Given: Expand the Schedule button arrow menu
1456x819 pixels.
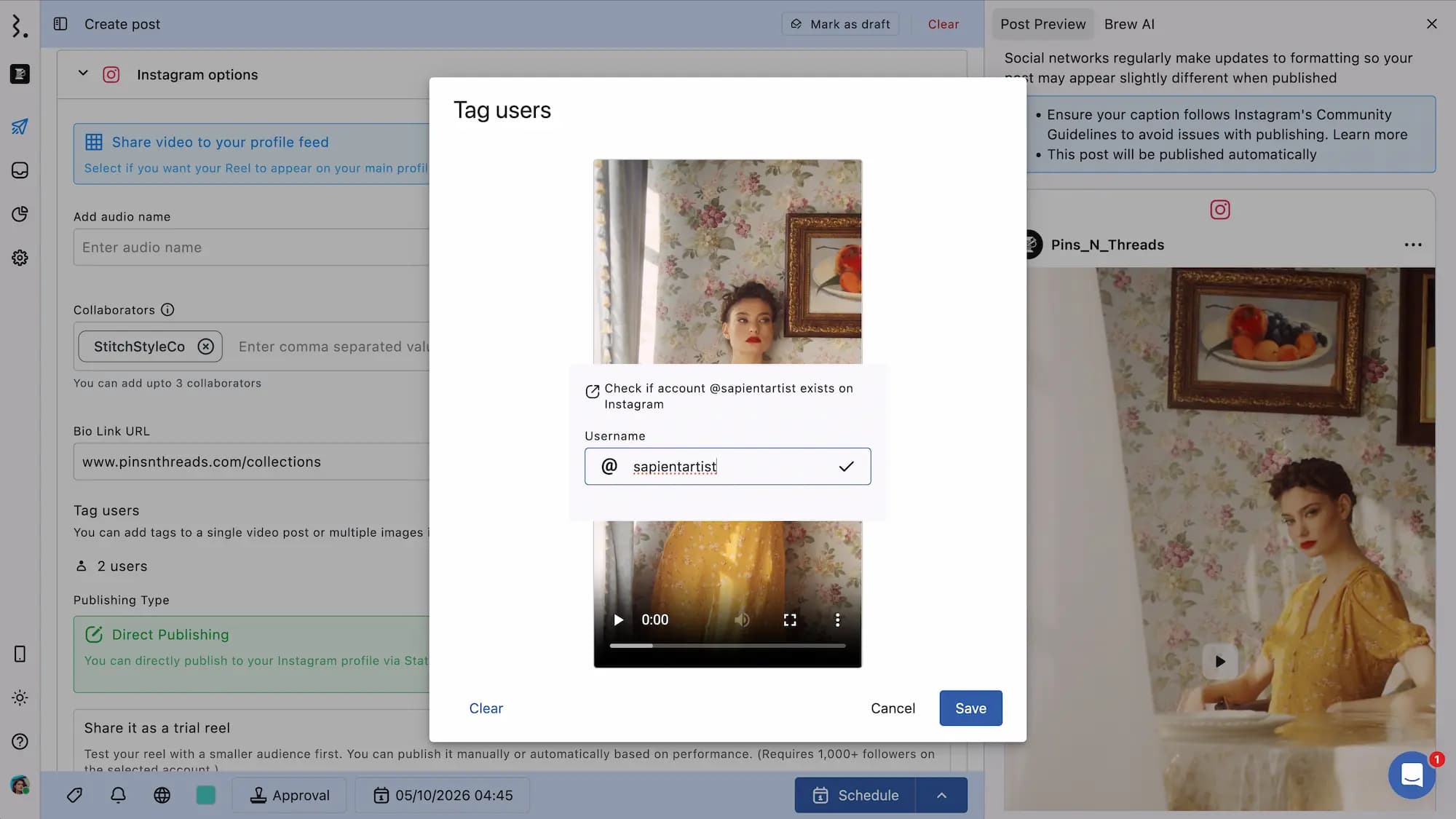Looking at the screenshot, I should (x=941, y=795).
